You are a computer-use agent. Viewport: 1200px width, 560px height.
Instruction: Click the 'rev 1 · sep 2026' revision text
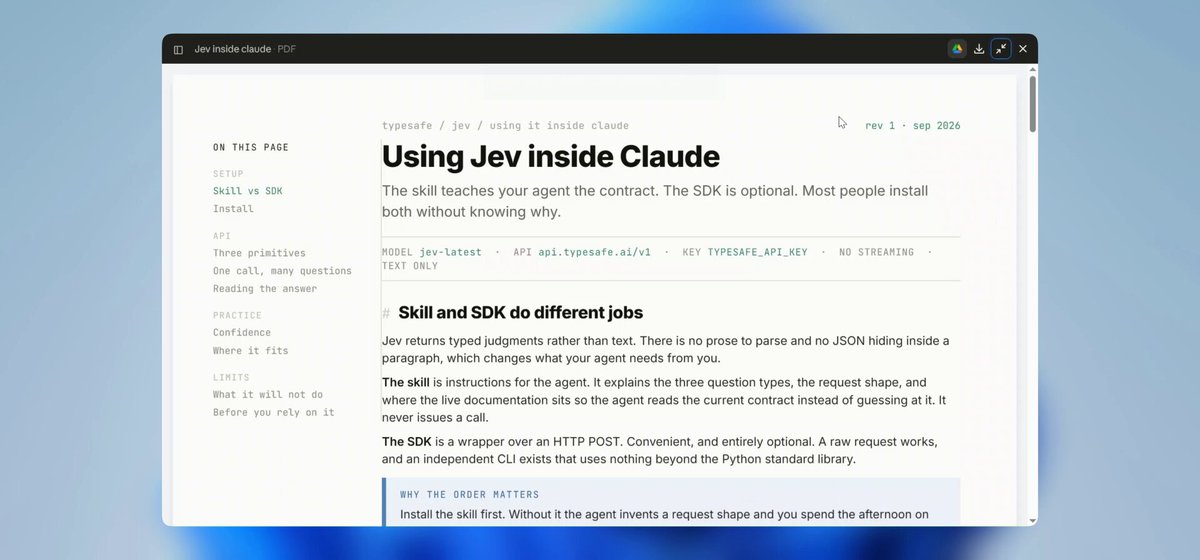(913, 126)
